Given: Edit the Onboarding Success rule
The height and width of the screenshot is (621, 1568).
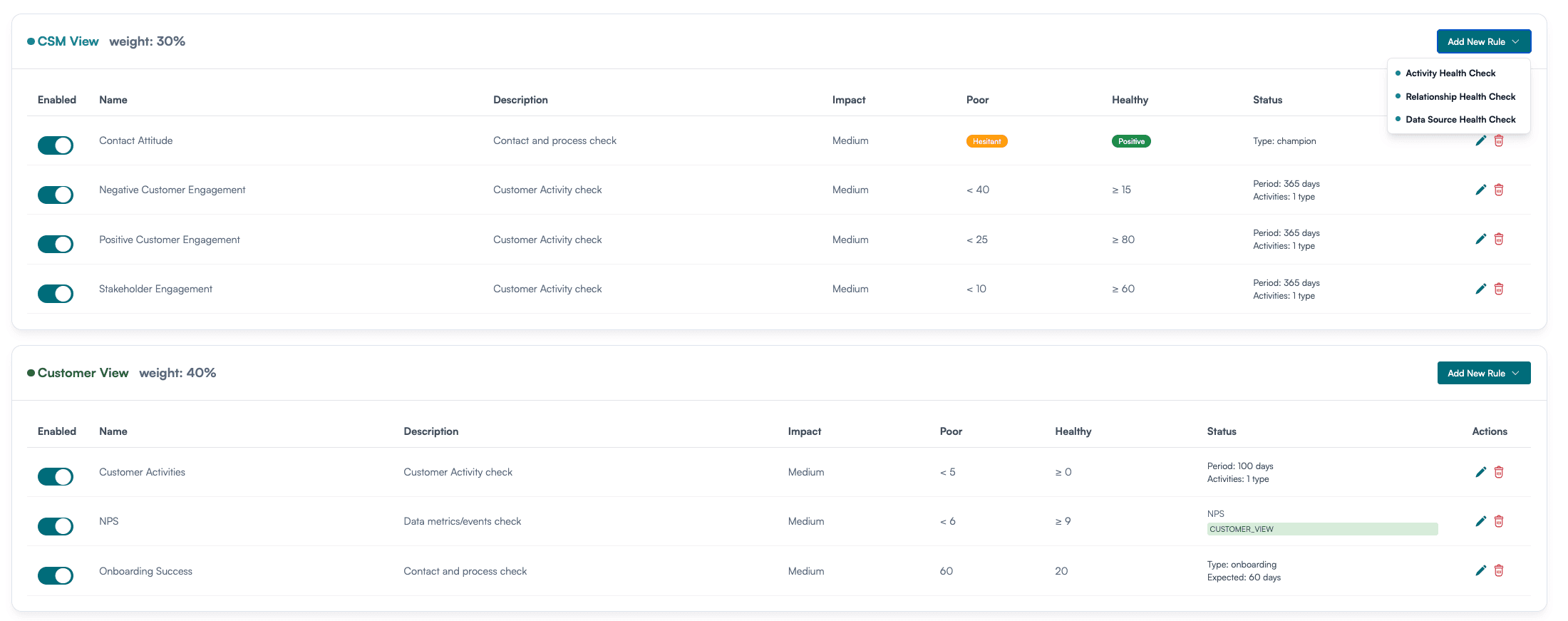Looking at the screenshot, I should [x=1480, y=570].
